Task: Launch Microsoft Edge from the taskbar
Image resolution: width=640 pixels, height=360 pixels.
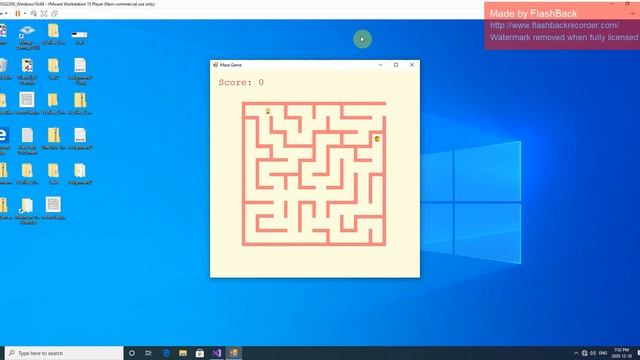Action: (166, 353)
